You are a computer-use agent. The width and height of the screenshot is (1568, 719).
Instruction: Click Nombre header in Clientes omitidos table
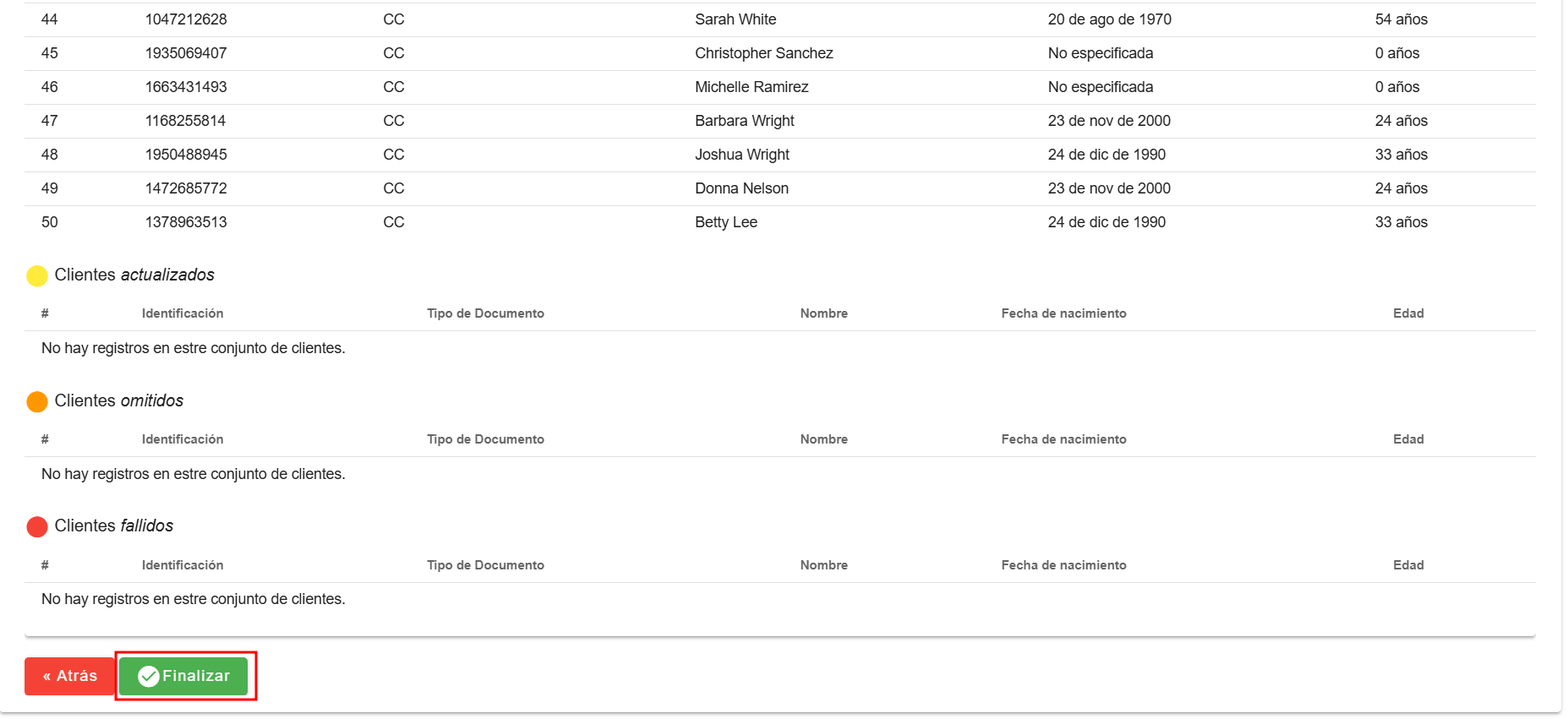click(823, 439)
